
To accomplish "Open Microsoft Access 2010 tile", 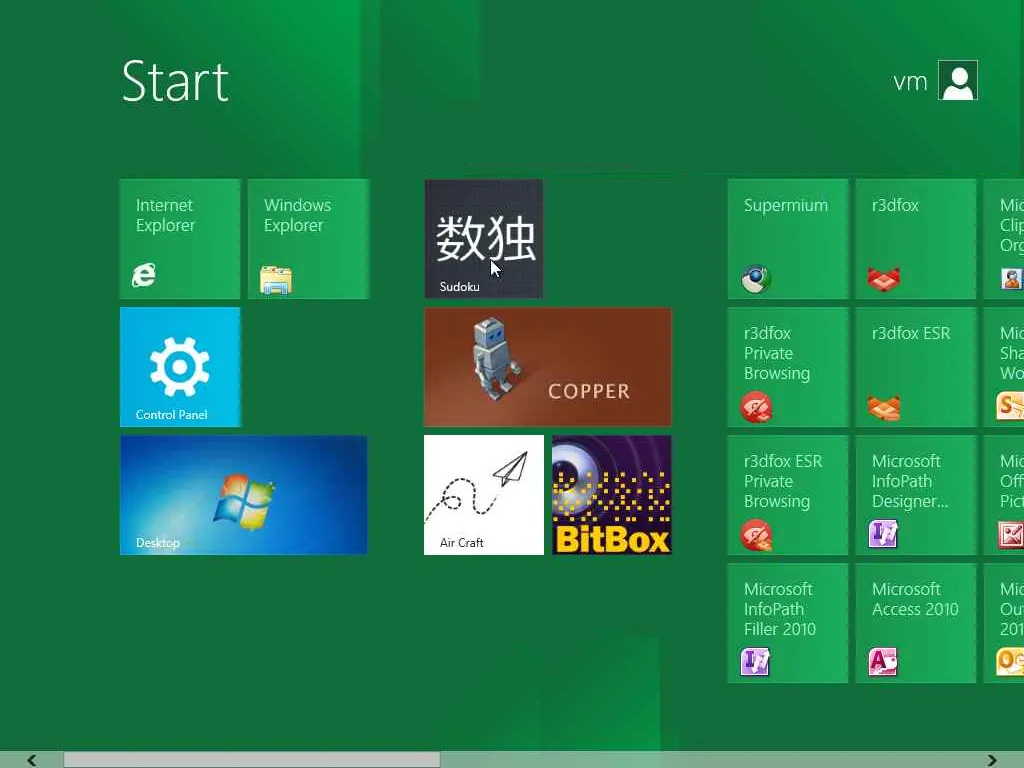I will 916,623.
